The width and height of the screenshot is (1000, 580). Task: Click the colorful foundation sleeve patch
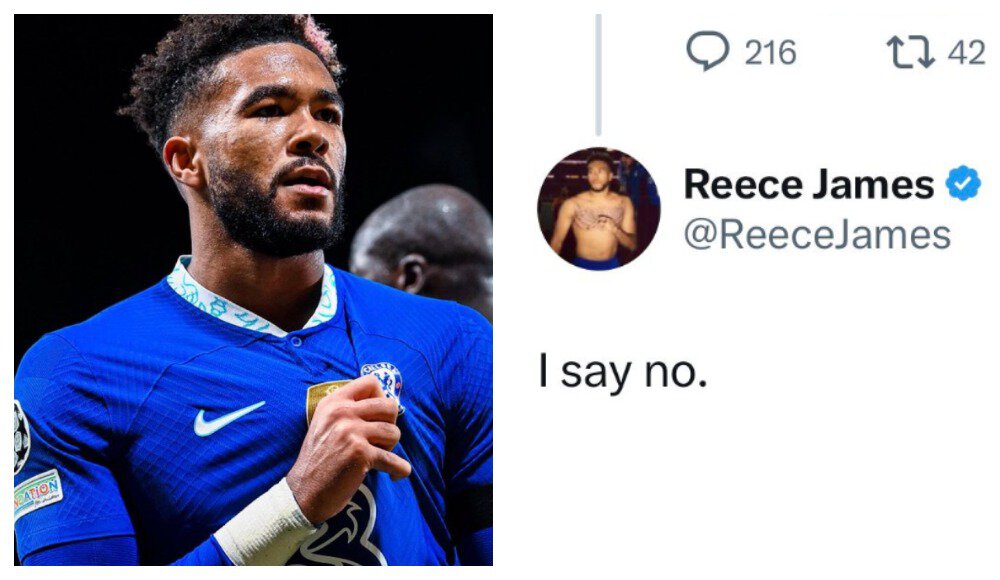click(x=38, y=493)
